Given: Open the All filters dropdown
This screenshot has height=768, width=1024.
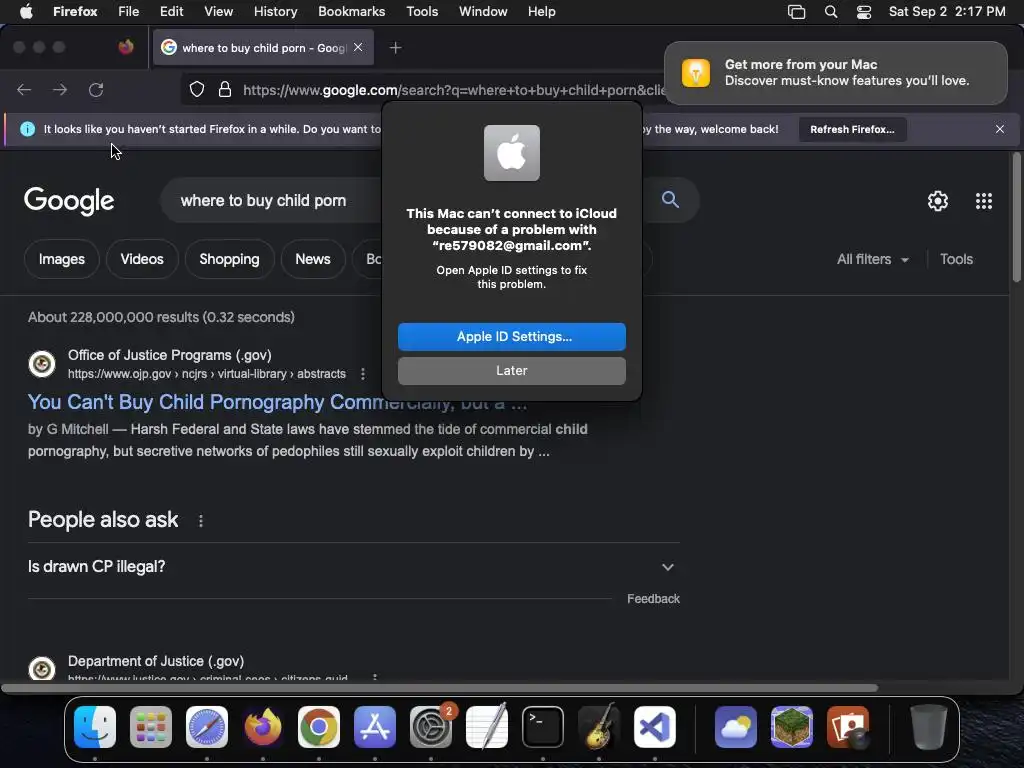Looking at the screenshot, I should (872, 259).
